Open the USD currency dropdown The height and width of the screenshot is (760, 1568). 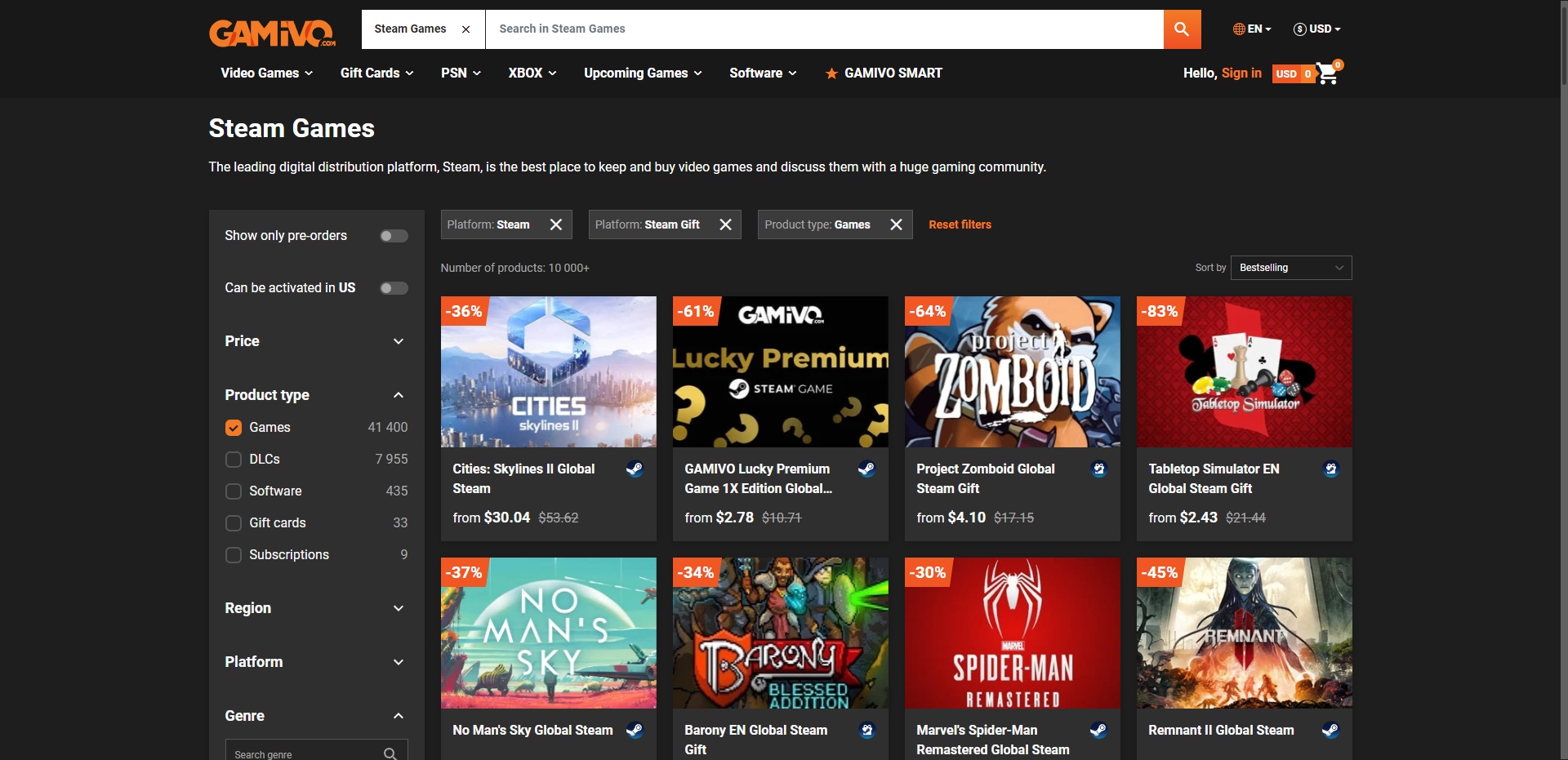[x=1316, y=29]
